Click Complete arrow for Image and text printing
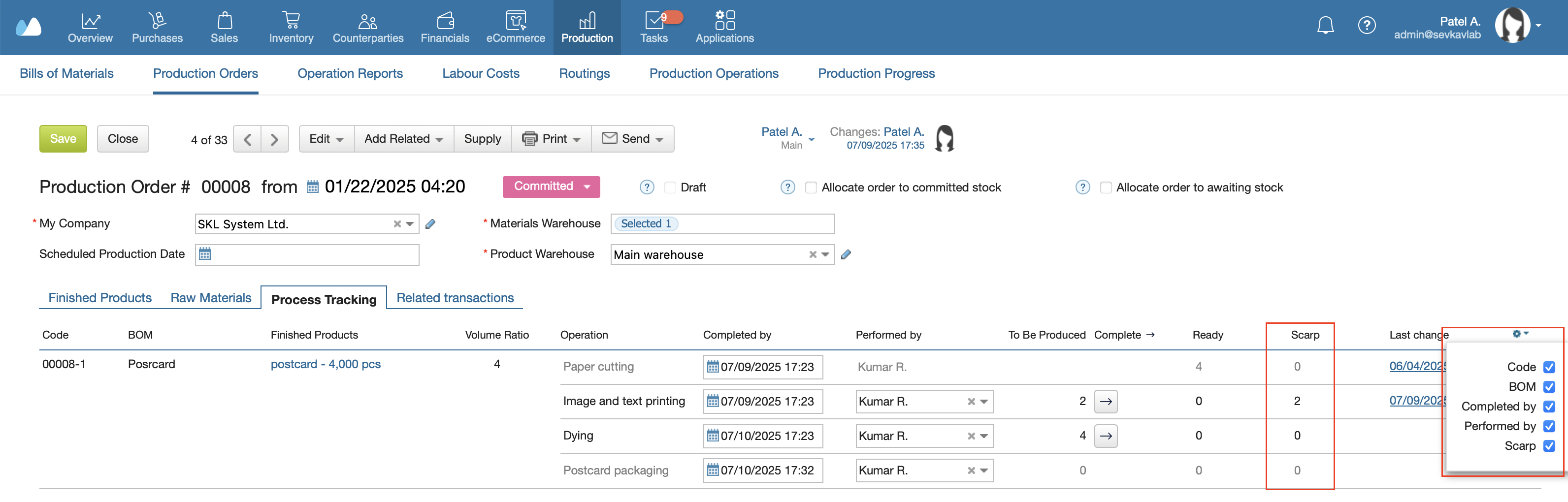1568x502 pixels. (1106, 402)
